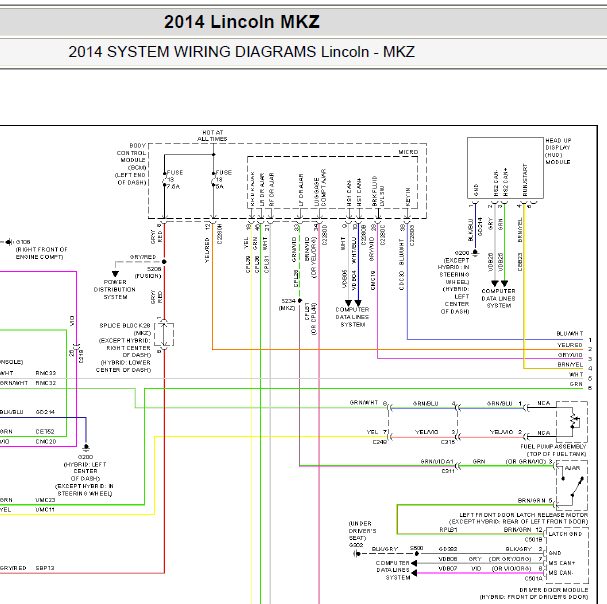The height and width of the screenshot is (604, 607).
Task: Click the 'RPL81' circuit label
Action: coord(448,529)
